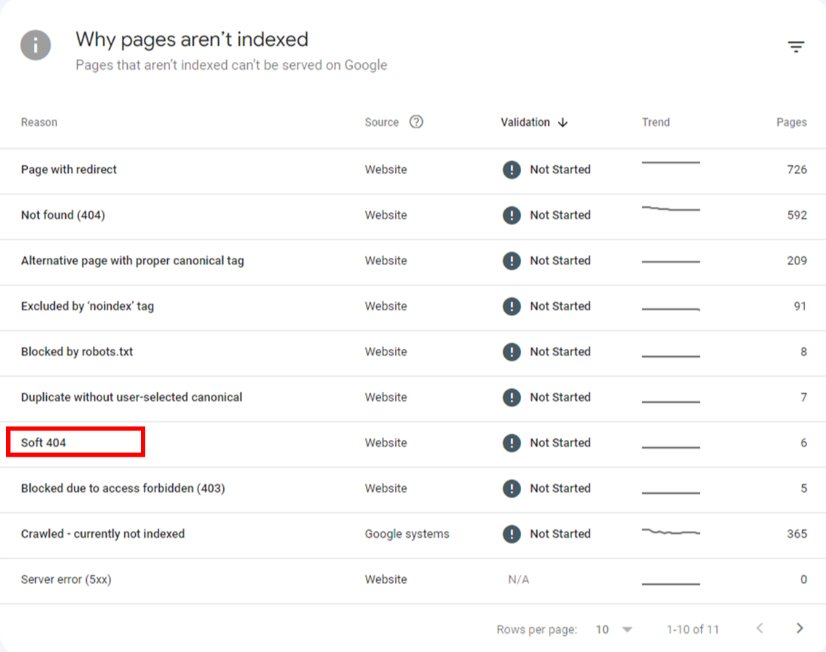Open the filter icon at top right
The height and width of the screenshot is (652, 826).
[795, 47]
